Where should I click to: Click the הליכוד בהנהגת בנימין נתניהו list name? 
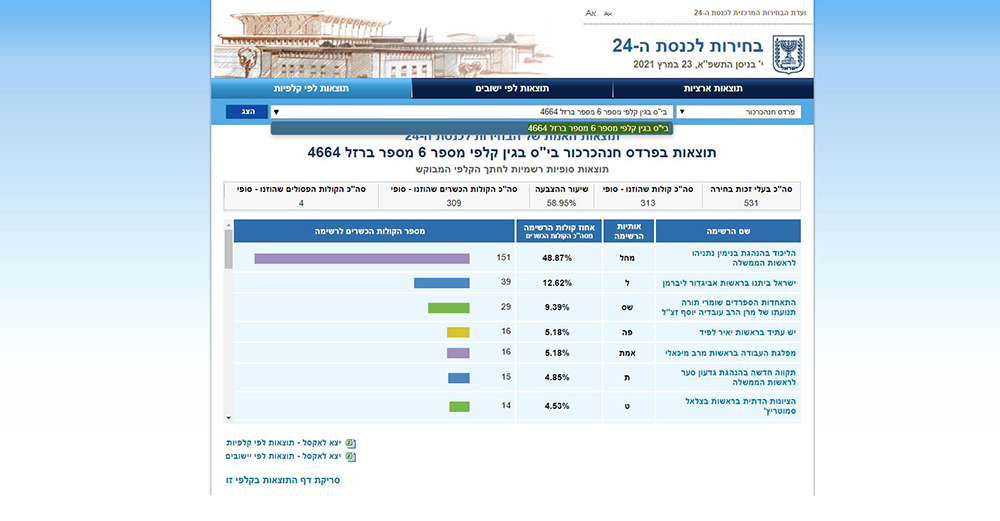point(744,258)
